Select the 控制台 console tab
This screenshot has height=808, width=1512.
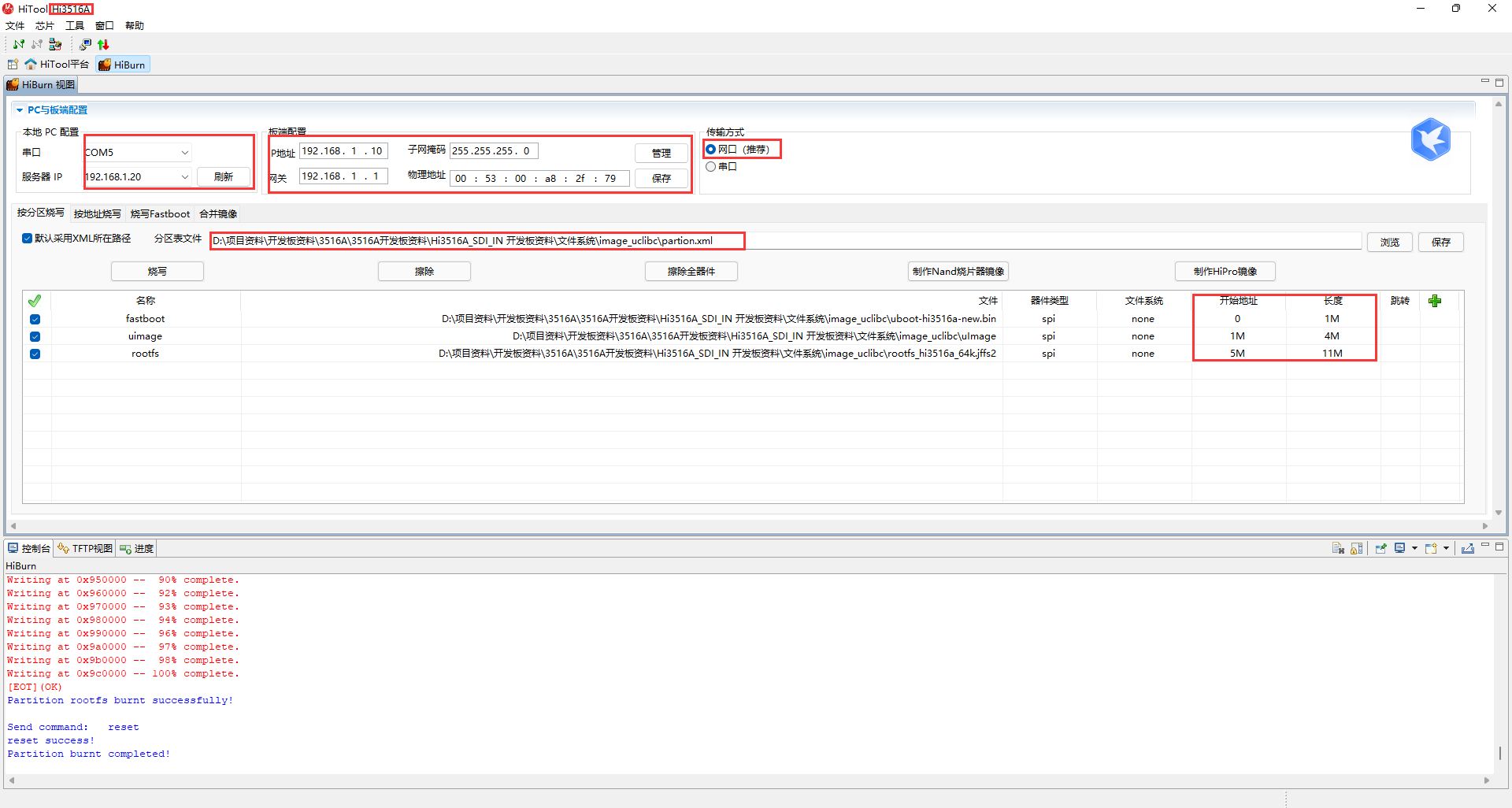click(29, 548)
